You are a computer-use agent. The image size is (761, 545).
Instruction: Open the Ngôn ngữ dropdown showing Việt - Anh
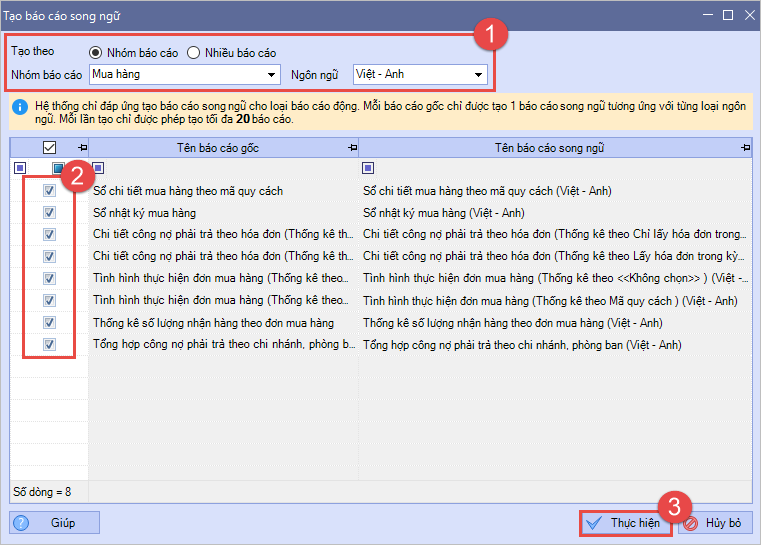coord(479,75)
